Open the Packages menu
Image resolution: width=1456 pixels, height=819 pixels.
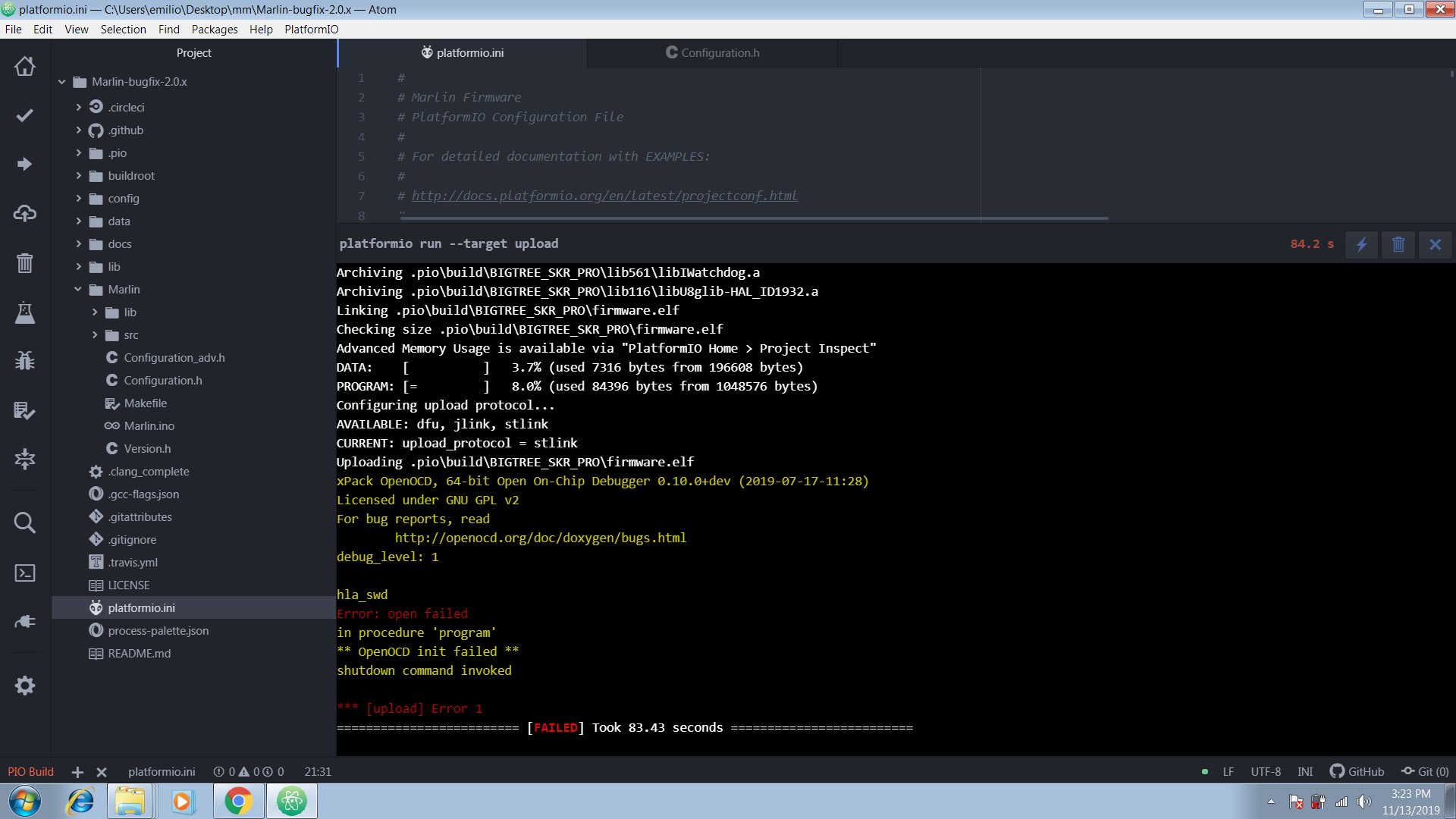[x=215, y=30]
